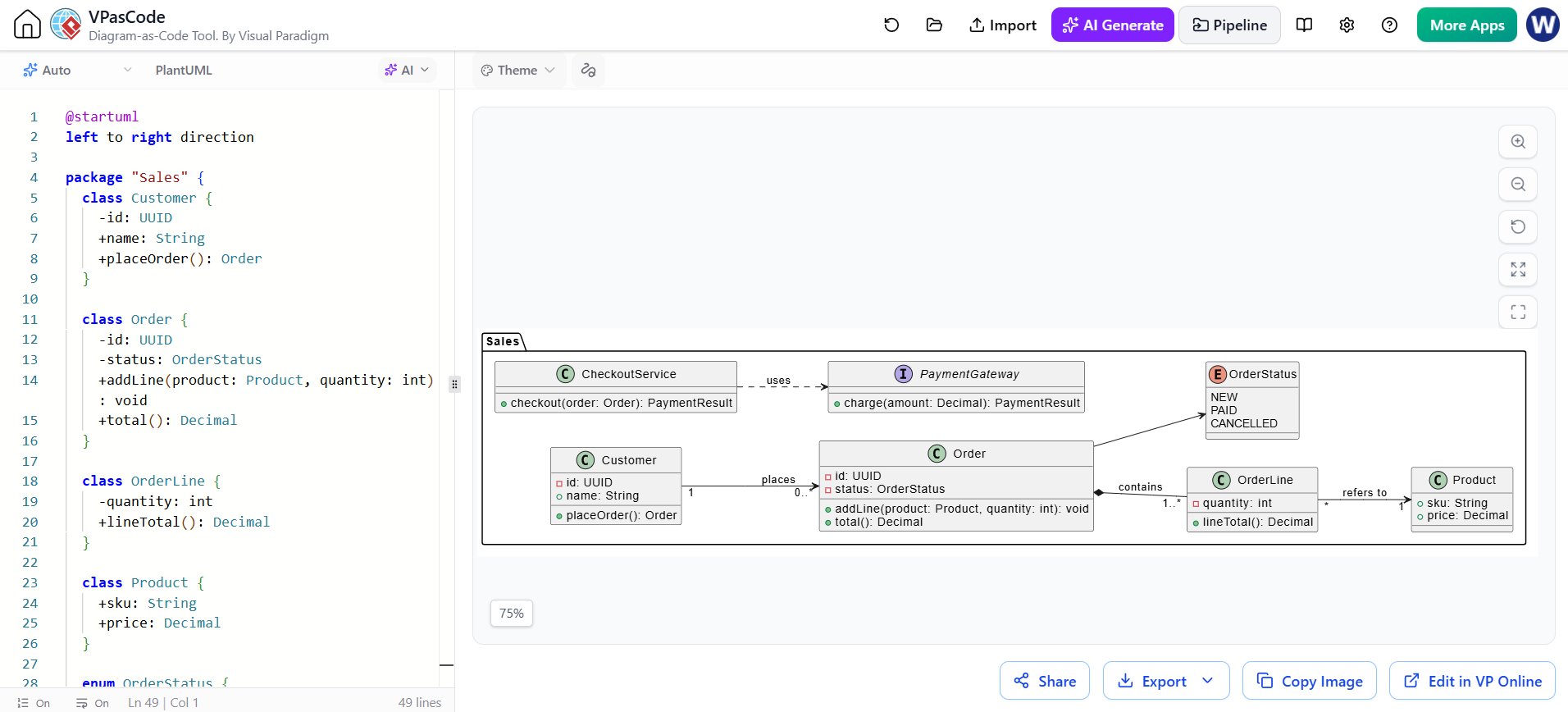
Task: Click the Import button
Action: (1002, 25)
